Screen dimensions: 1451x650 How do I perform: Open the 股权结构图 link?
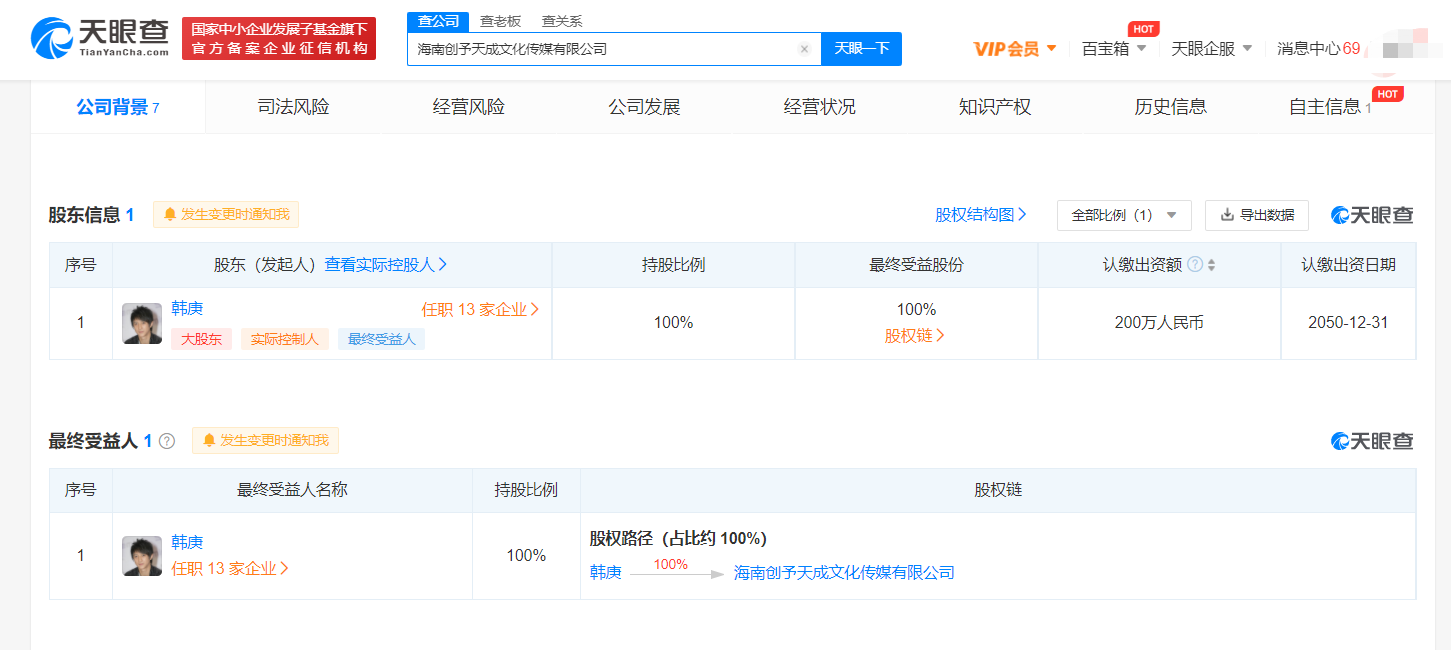(x=981, y=215)
